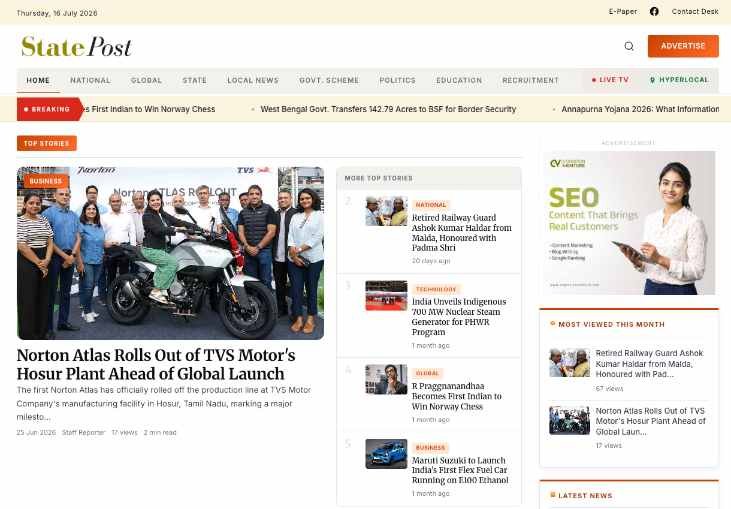Select the HOME nav item
This screenshot has height=509, width=731.
(x=38, y=80)
